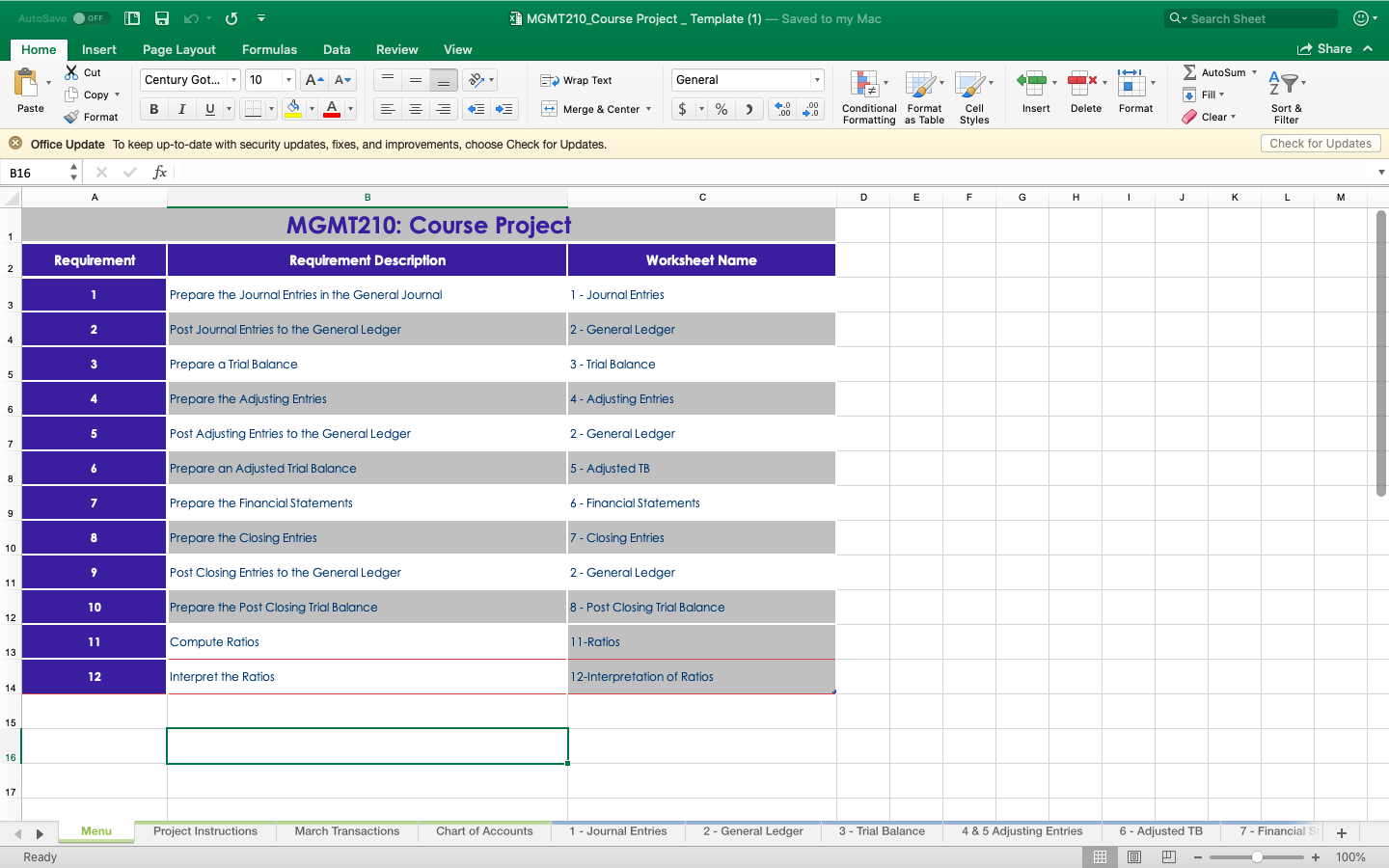Align text to the right
The width and height of the screenshot is (1389, 868).
click(444, 109)
